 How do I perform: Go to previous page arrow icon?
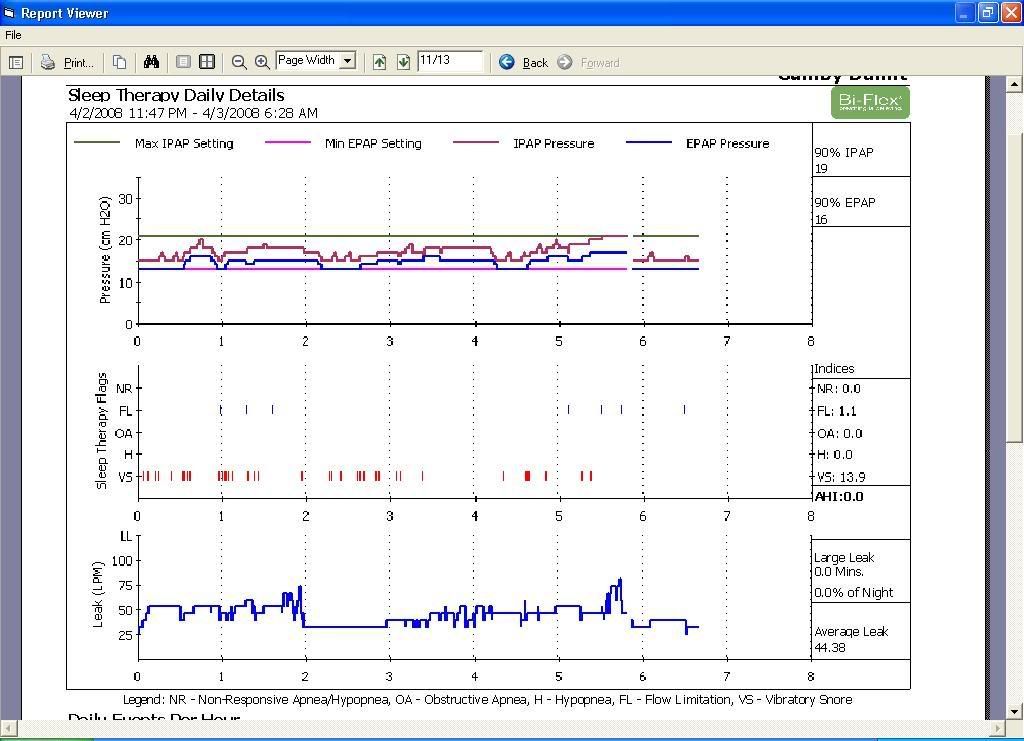pyautogui.click(x=379, y=63)
